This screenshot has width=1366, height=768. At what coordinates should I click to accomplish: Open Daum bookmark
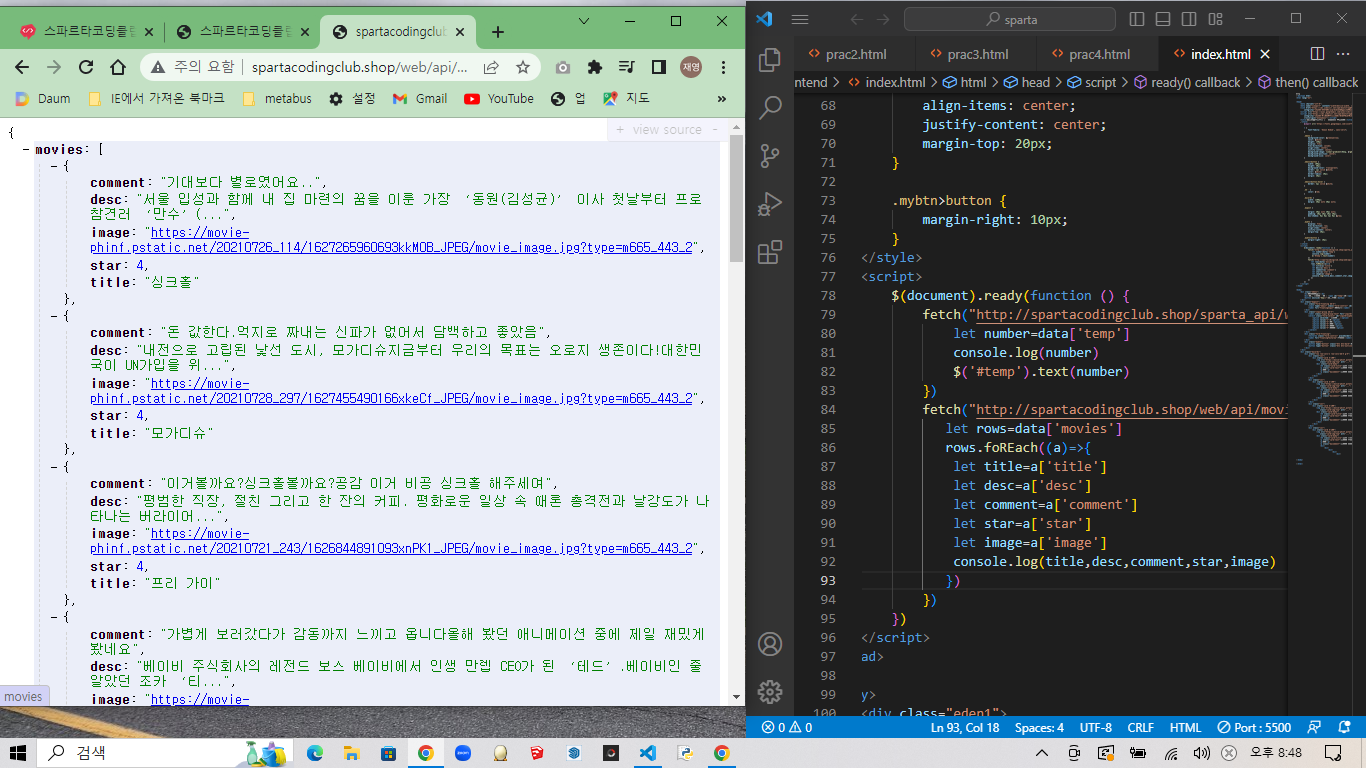(x=43, y=98)
